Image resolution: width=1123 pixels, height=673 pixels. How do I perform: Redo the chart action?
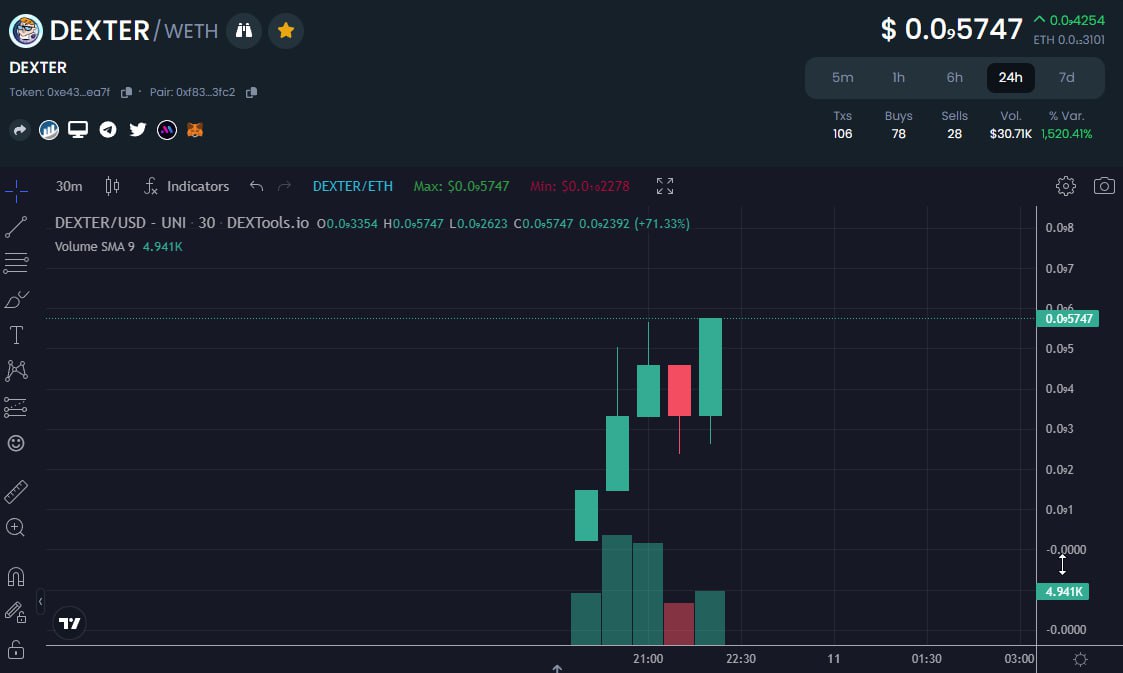coord(284,186)
